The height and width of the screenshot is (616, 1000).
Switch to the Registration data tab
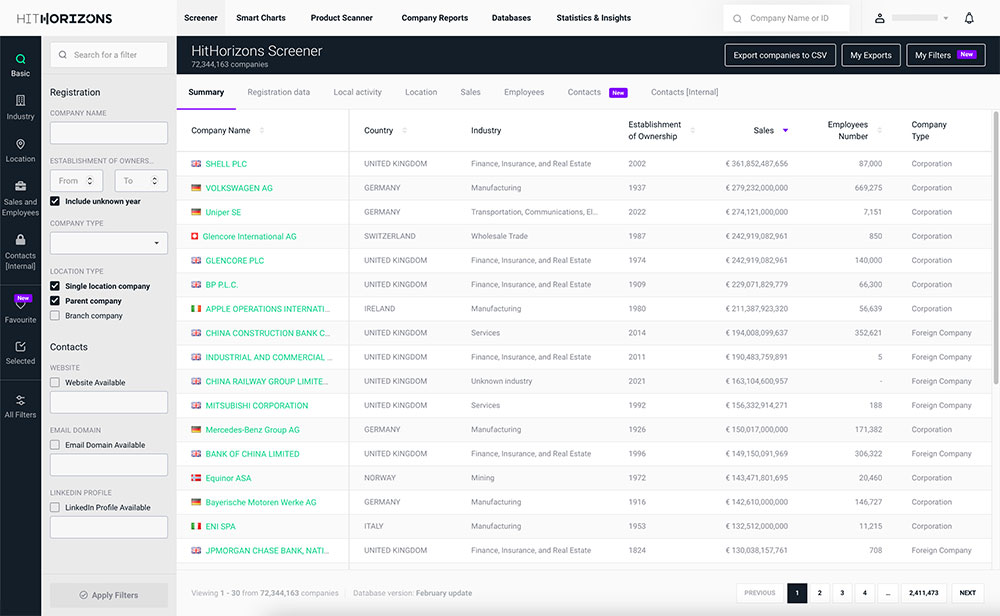pyautogui.click(x=278, y=92)
